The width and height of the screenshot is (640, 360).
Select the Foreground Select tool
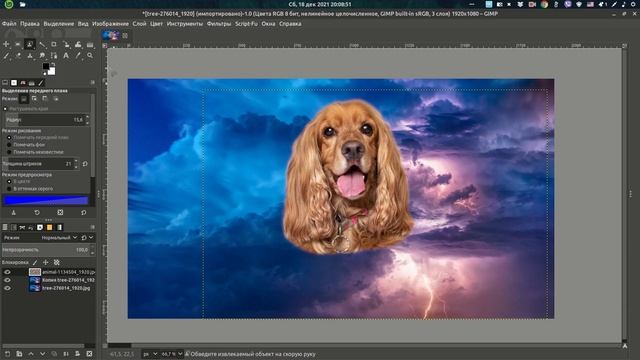click(x=29, y=44)
